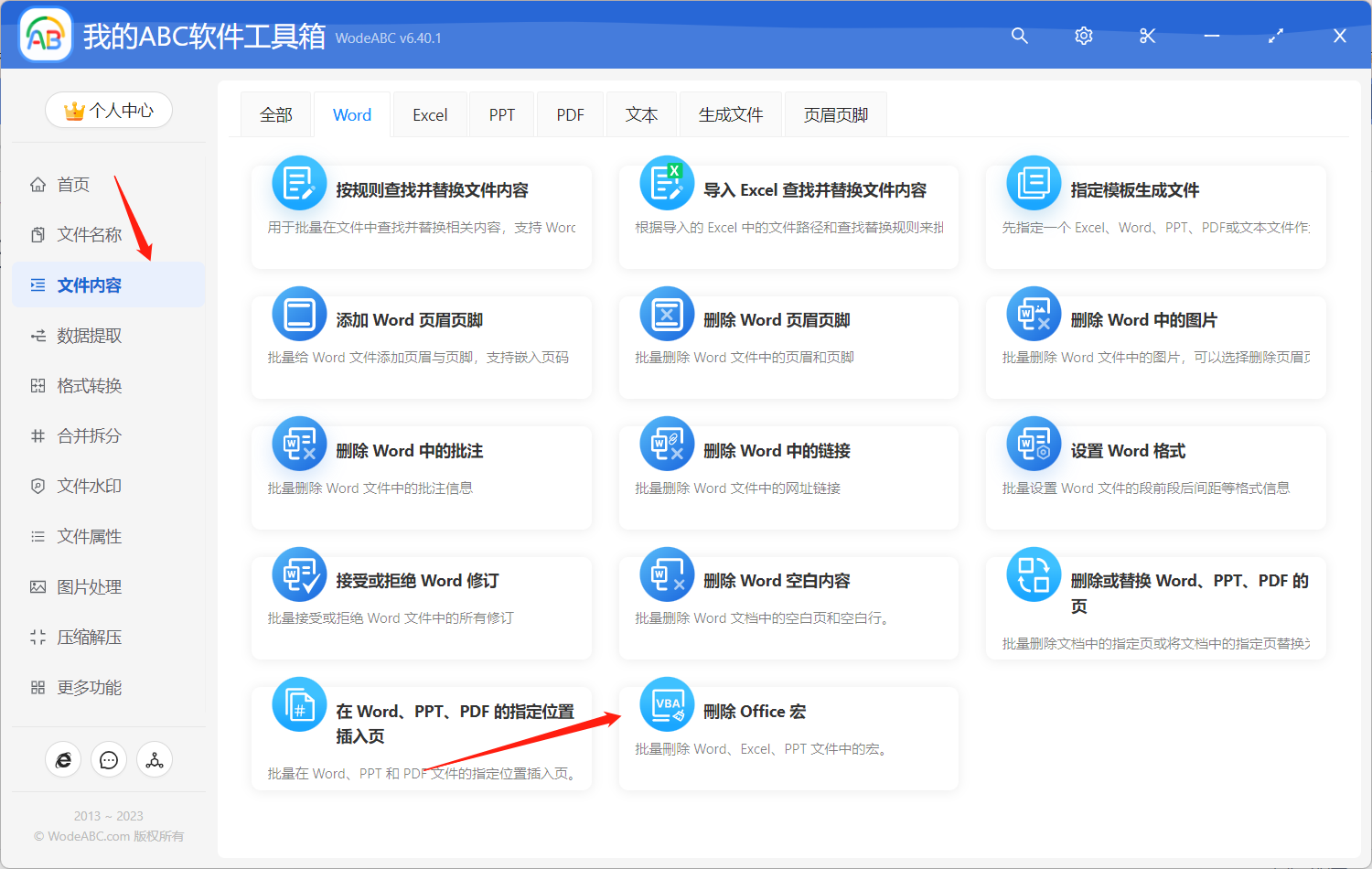Switch to the Excel tab
The width and height of the screenshot is (1372, 869).
tap(429, 113)
